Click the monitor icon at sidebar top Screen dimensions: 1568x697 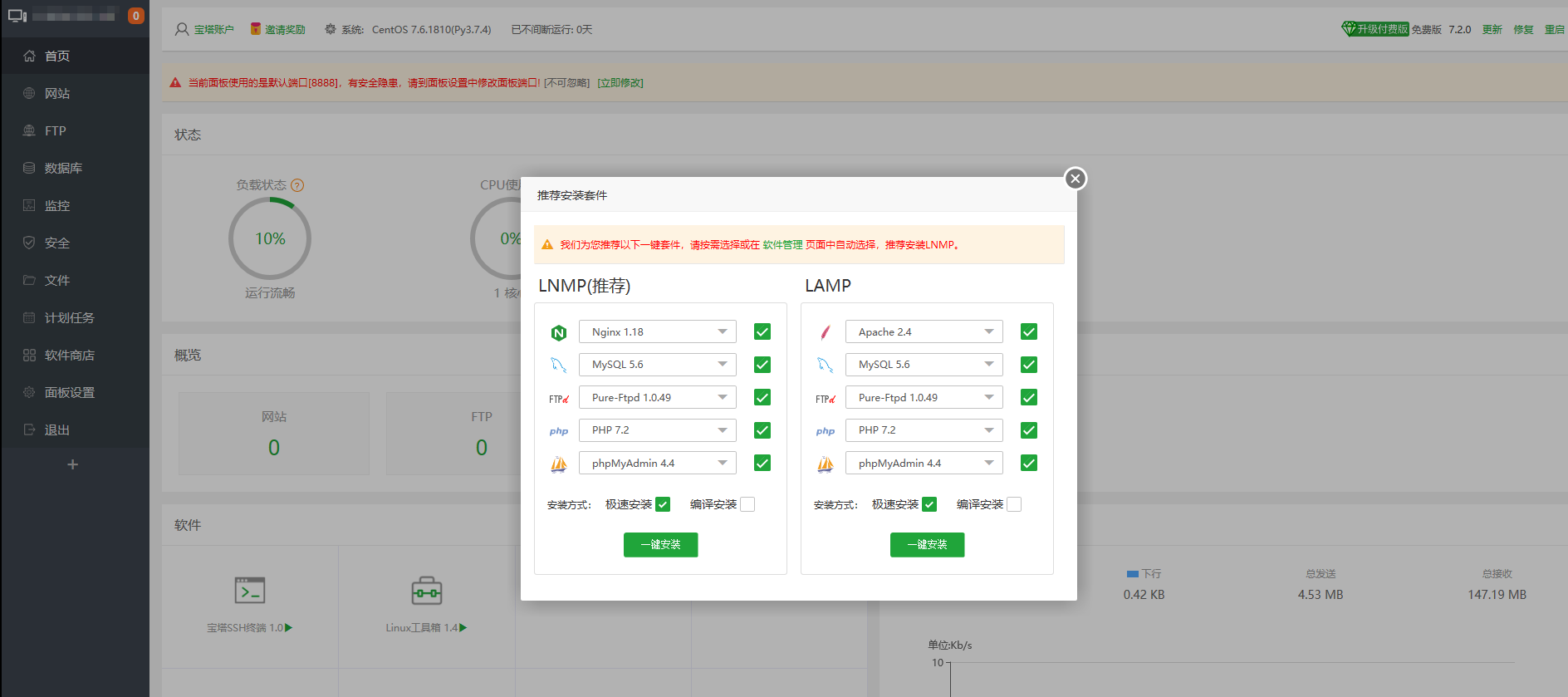17,16
